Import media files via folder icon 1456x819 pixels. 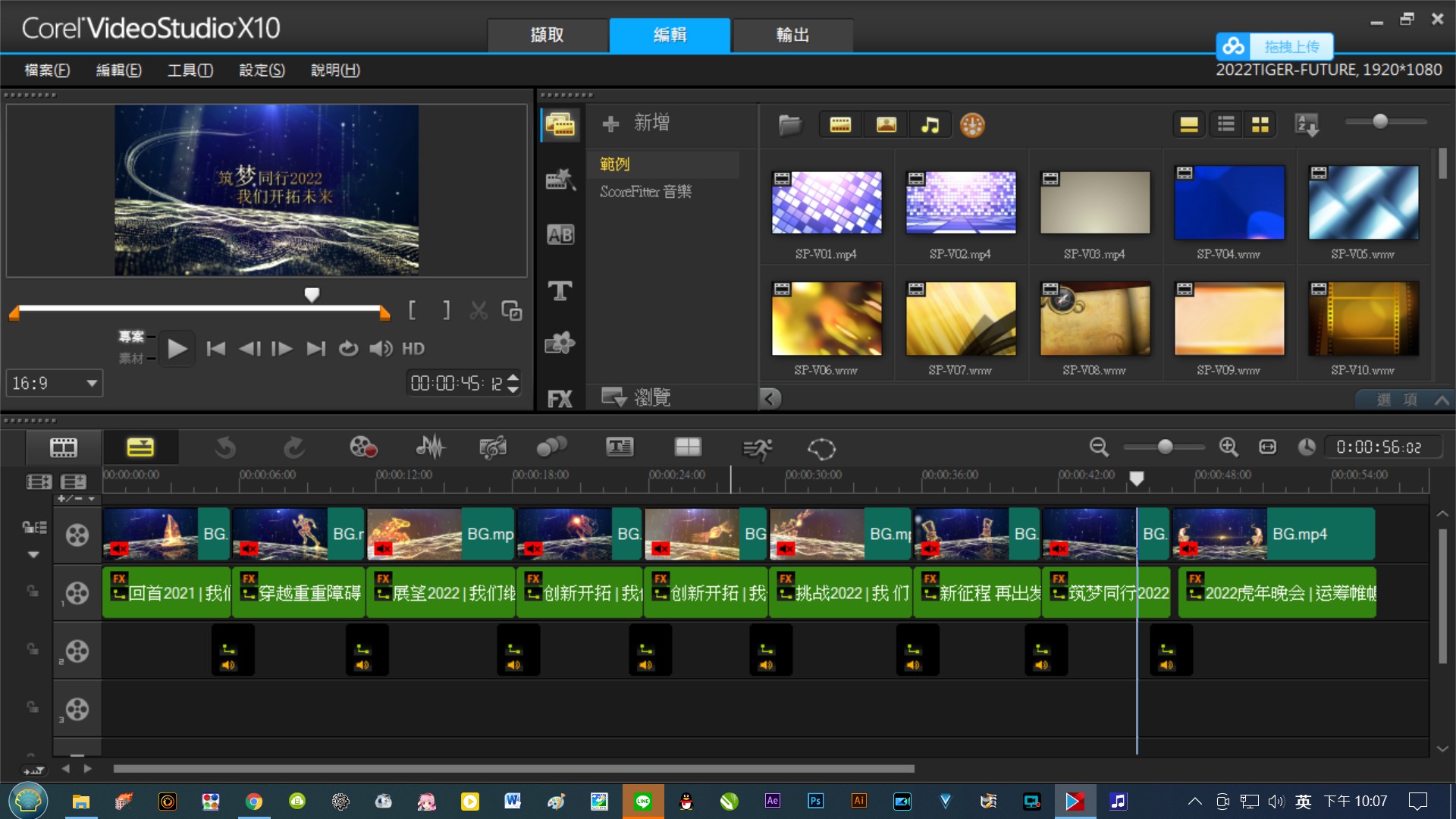[789, 124]
